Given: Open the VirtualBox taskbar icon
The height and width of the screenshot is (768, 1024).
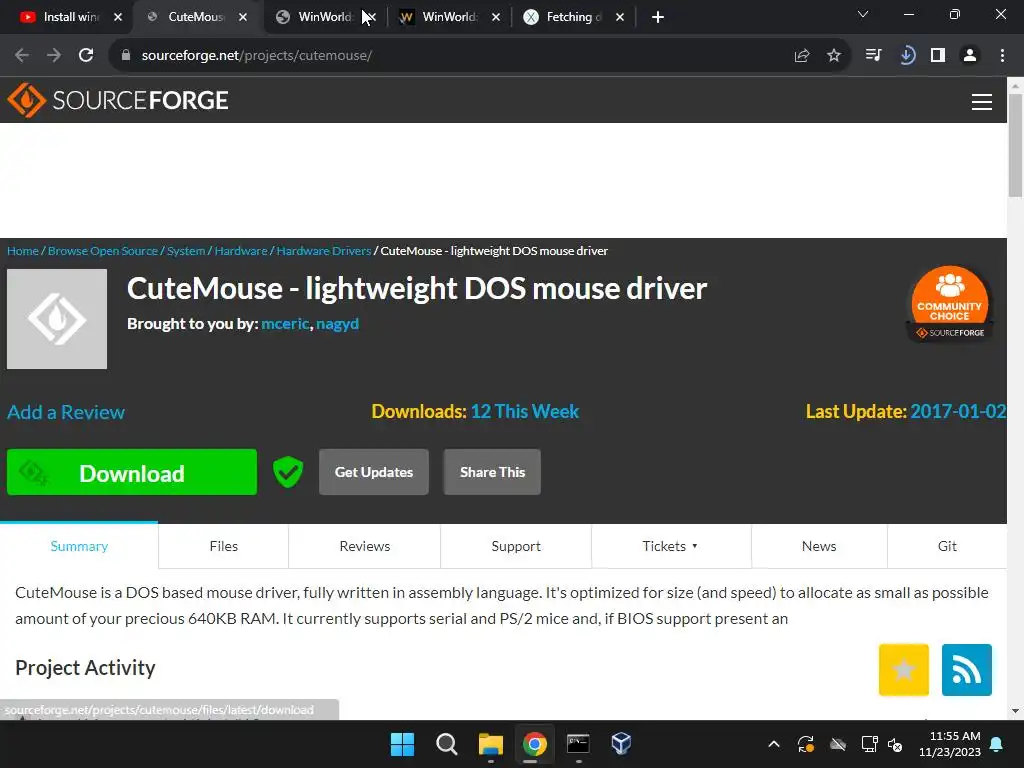Looking at the screenshot, I should click(x=621, y=744).
